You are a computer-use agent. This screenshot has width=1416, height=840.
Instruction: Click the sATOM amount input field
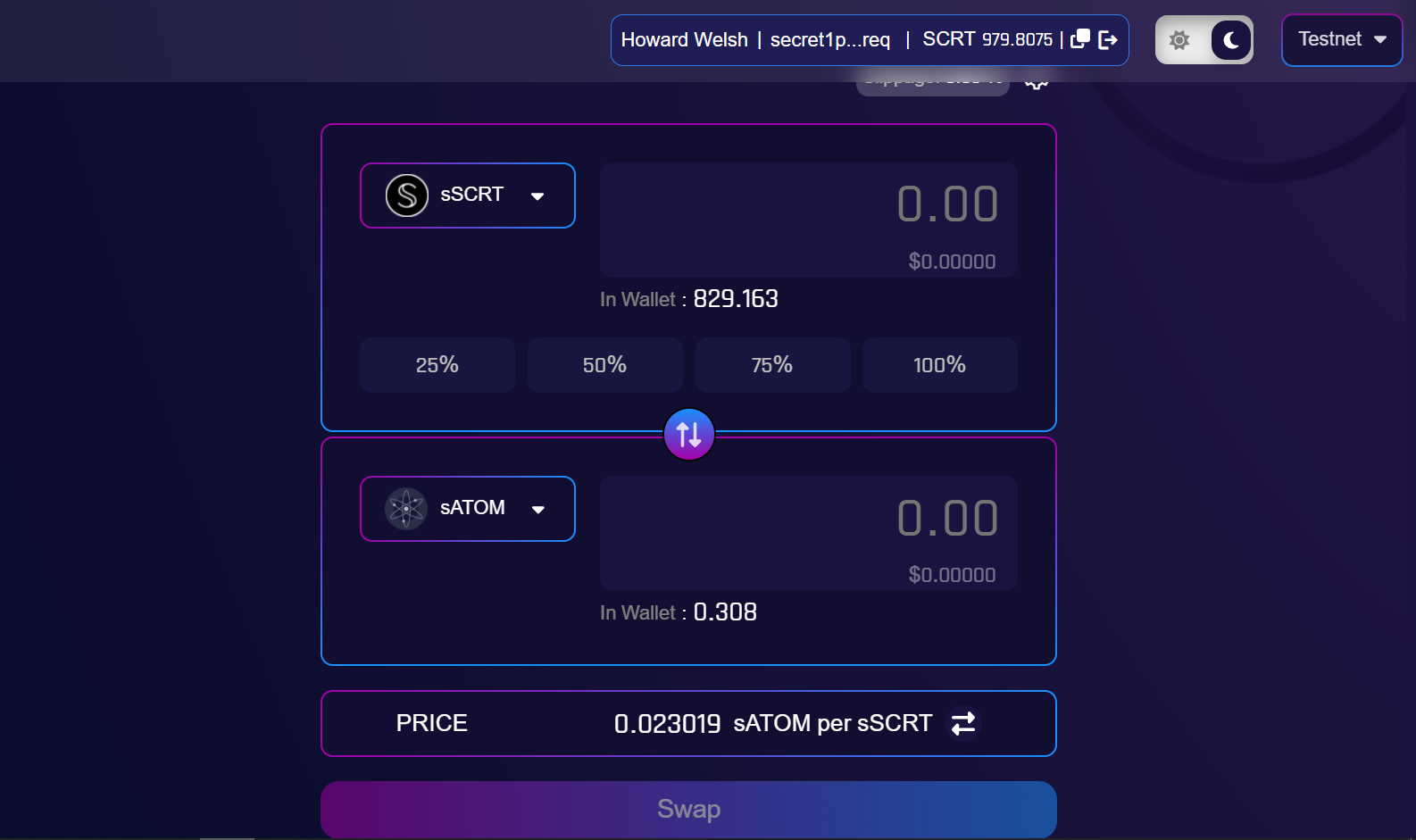(809, 533)
